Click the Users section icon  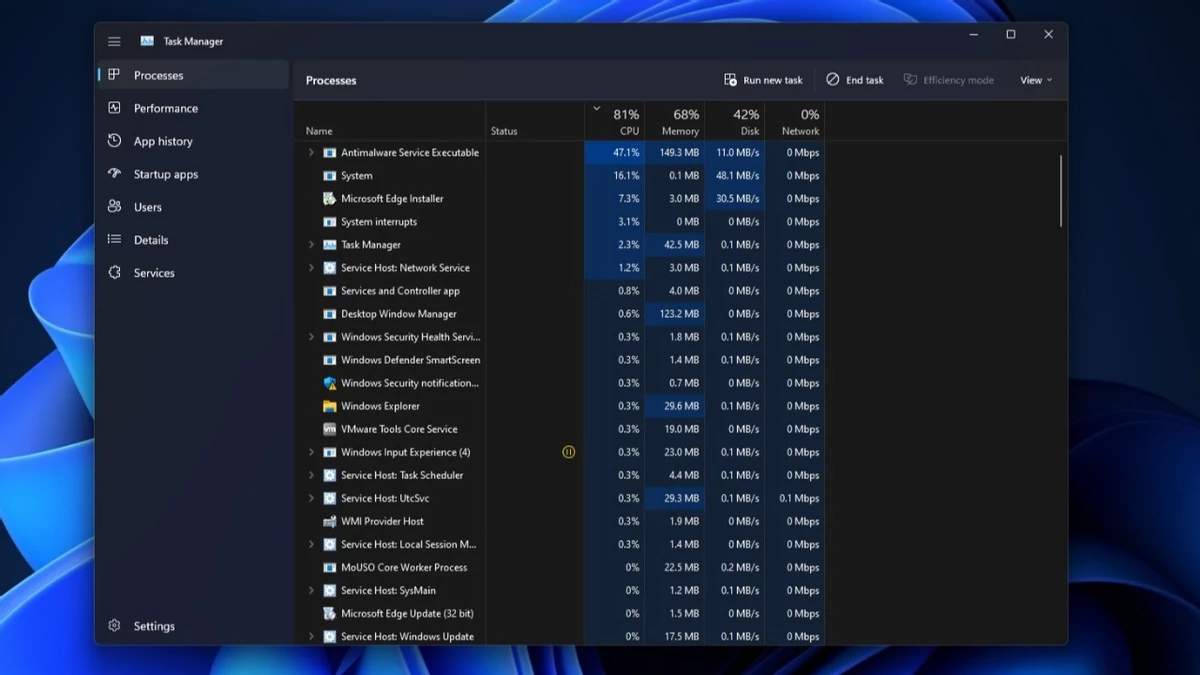pos(115,206)
